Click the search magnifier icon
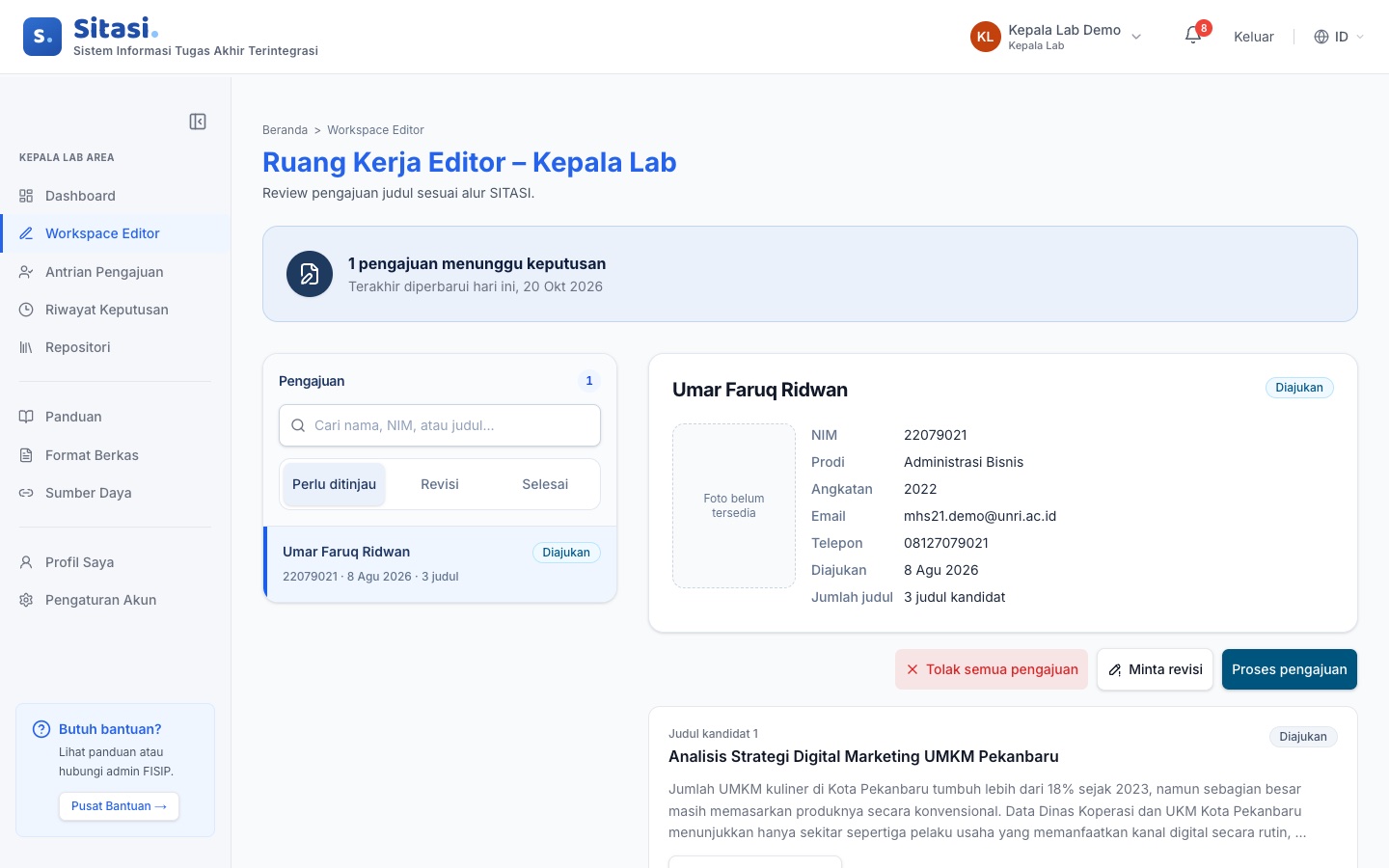This screenshot has height=868, width=1389. 298,425
